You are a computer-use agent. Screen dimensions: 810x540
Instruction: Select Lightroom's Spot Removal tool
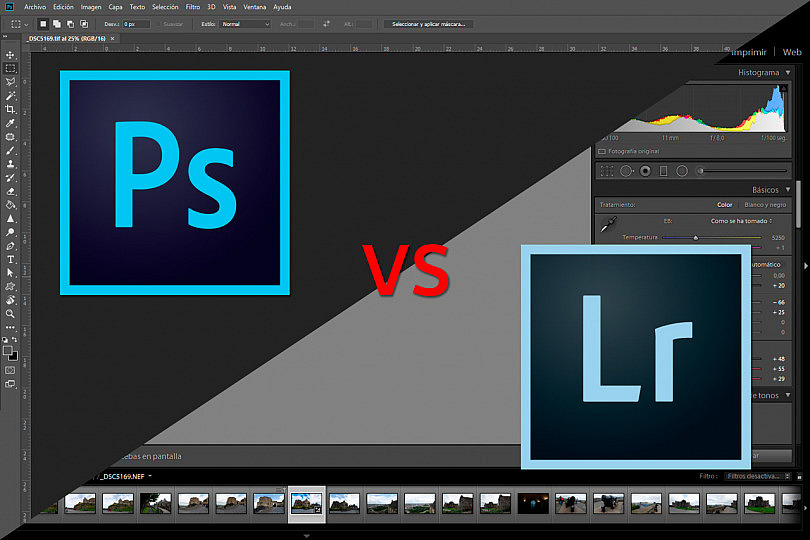pyautogui.click(x=626, y=171)
